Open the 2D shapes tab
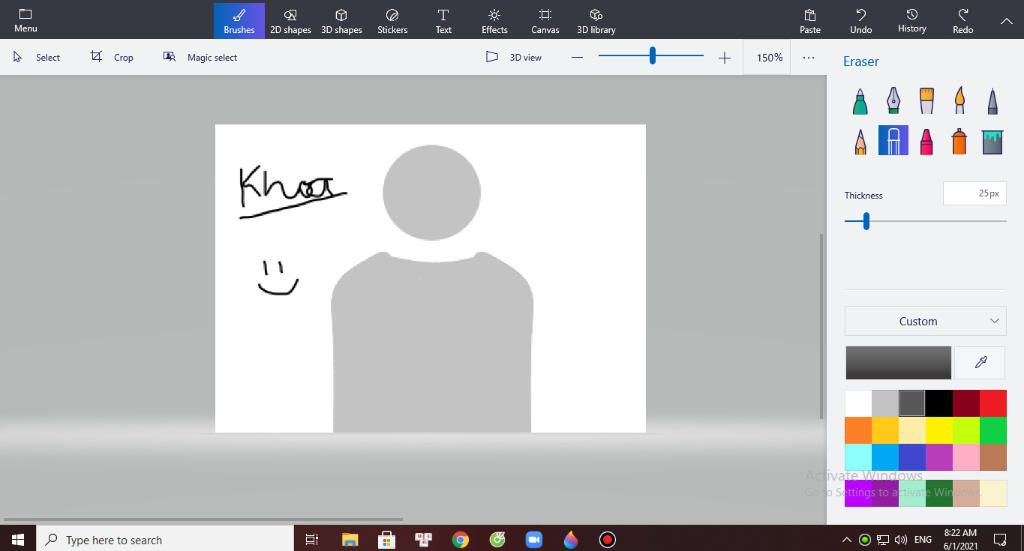 click(290, 21)
